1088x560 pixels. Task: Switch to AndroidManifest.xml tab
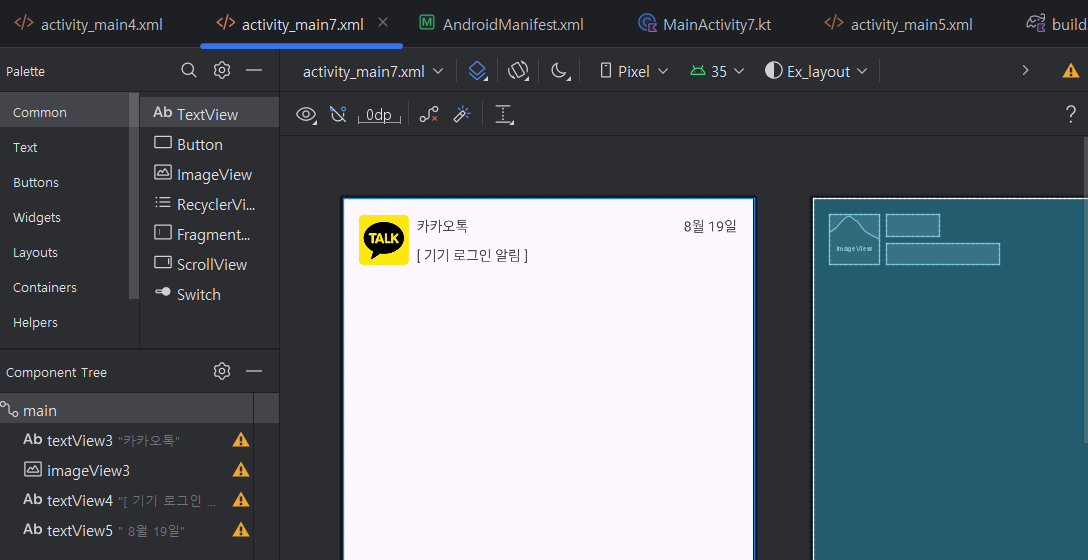click(501, 24)
